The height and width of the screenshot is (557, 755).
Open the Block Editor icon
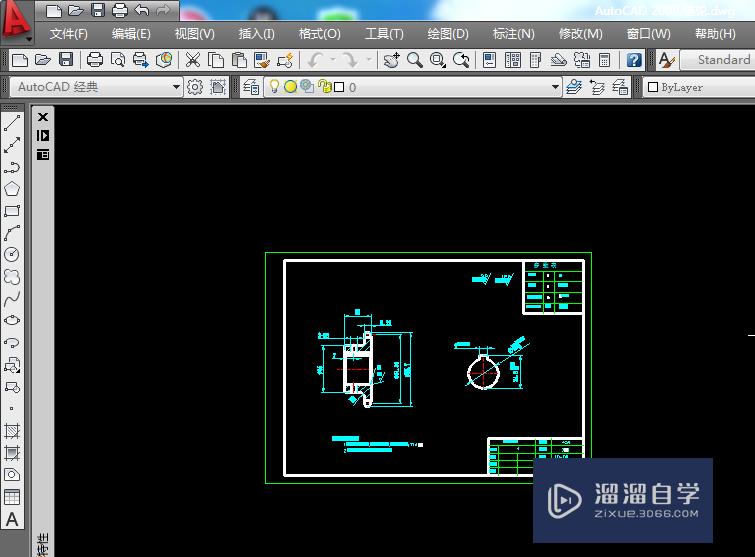(x=285, y=60)
